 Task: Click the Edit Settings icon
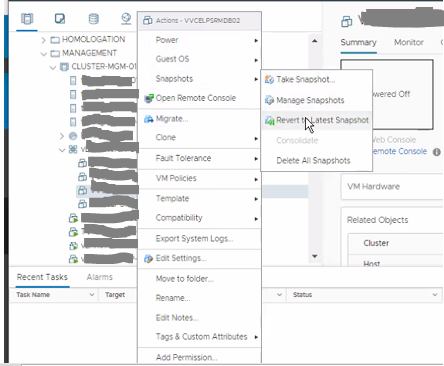tap(148, 259)
